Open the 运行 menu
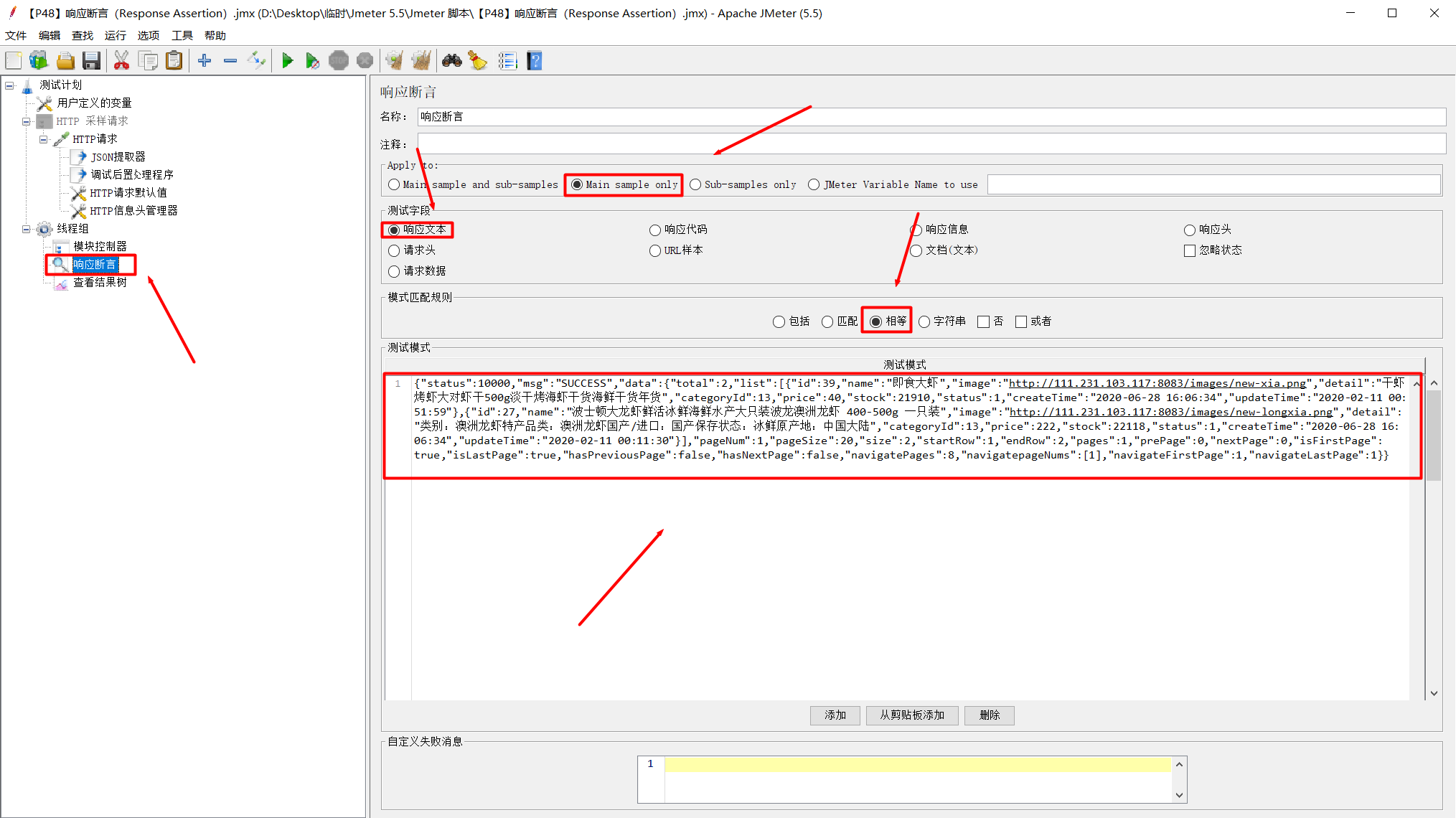This screenshot has height=818, width=1456. pos(115,35)
